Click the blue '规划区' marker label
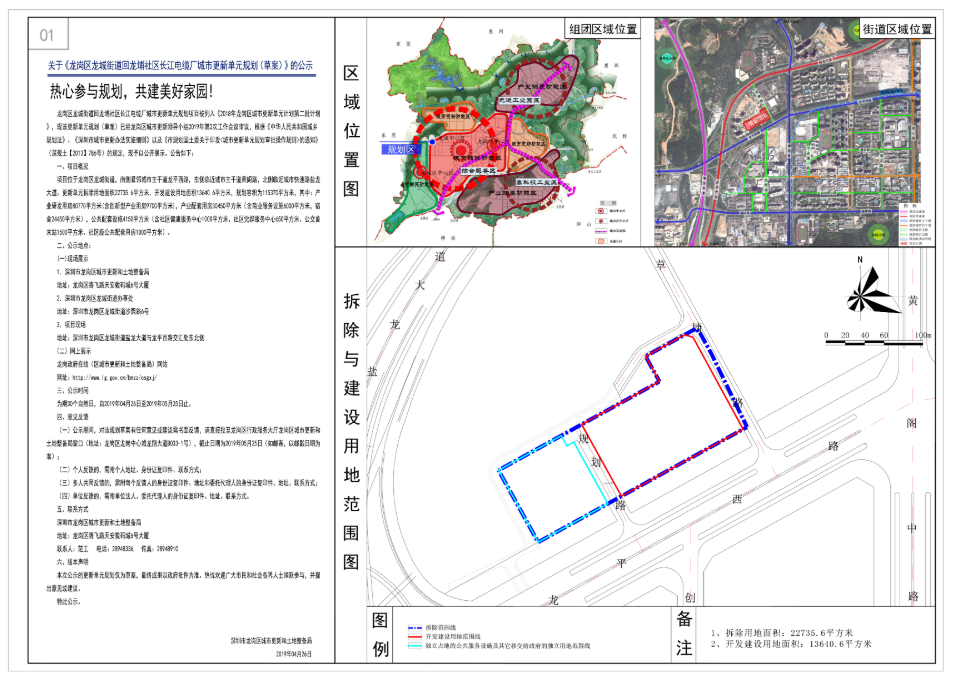This screenshot has height=680, width=953. coord(401,149)
